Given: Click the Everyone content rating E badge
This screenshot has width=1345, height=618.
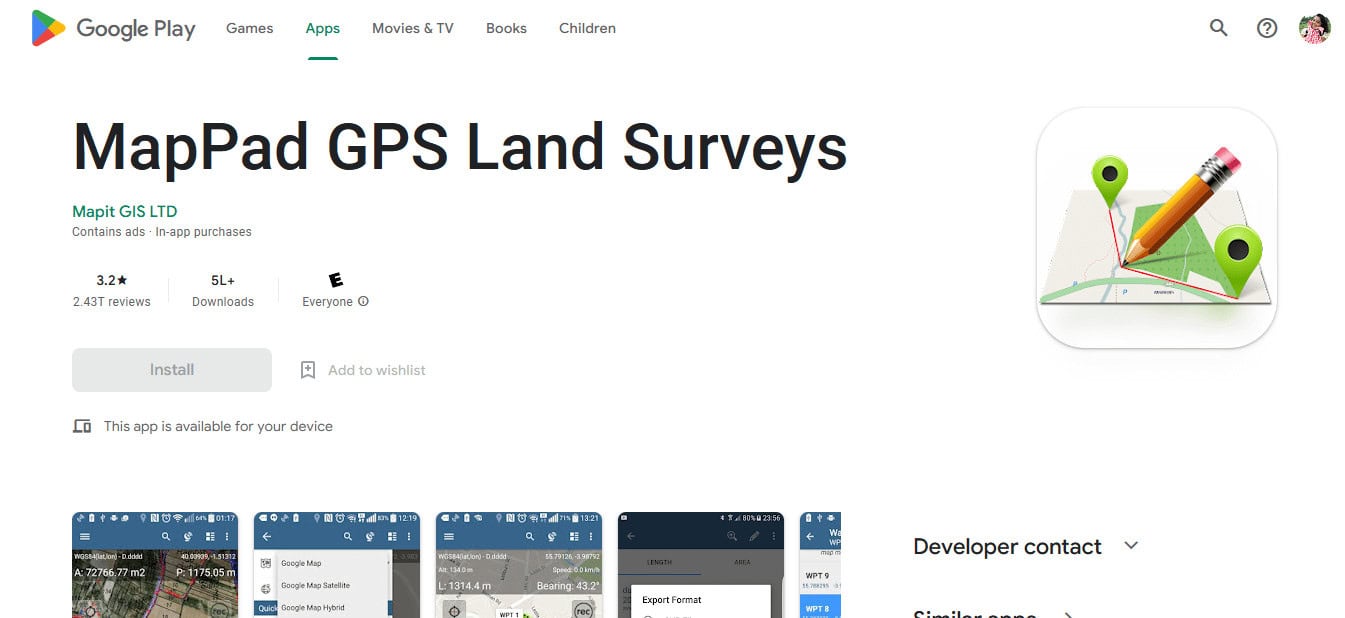Looking at the screenshot, I should (335, 280).
